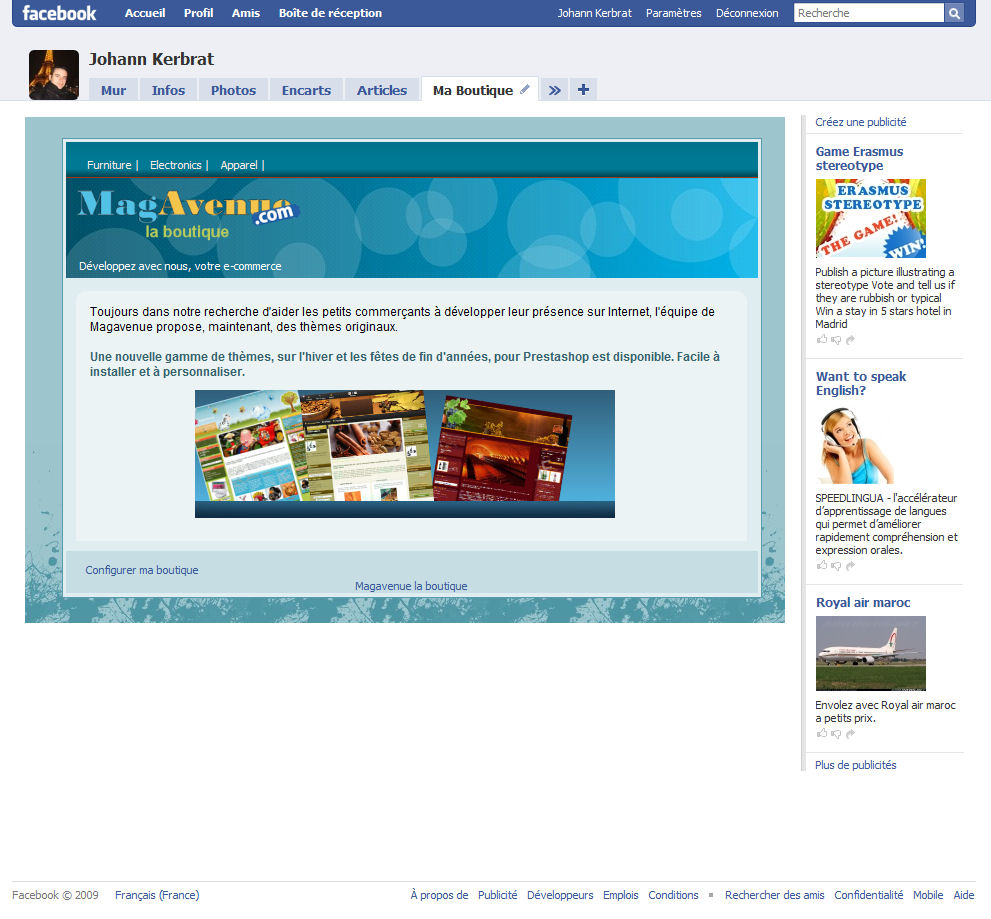The width and height of the screenshot is (991, 919).
Task: Click the MagAvenue.com logo banner
Action: [x=188, y=214]
